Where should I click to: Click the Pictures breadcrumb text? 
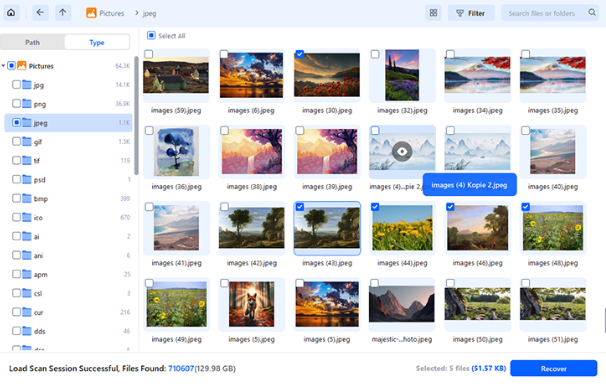[112, 13]
